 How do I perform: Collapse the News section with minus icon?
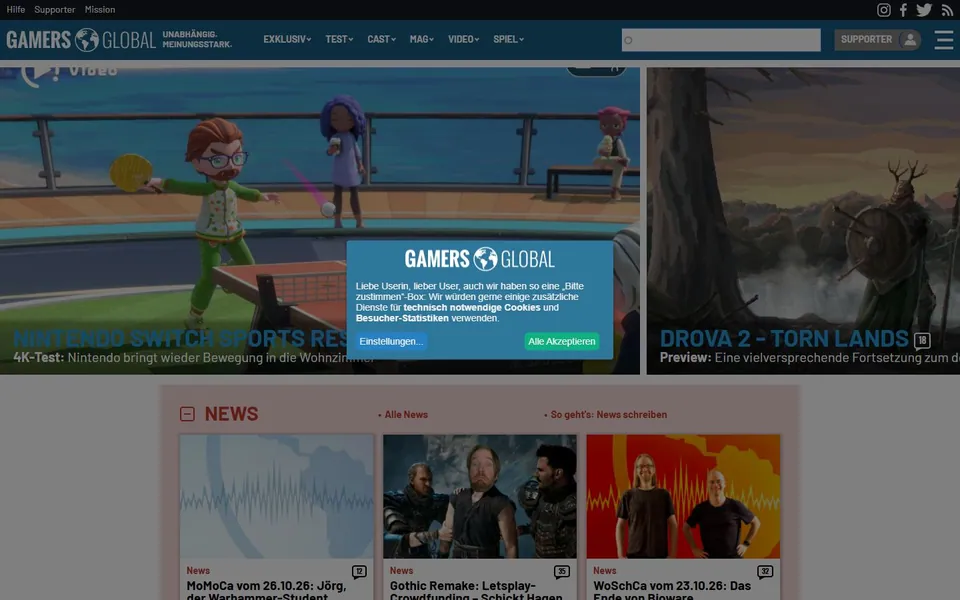(x=187, y=414)
